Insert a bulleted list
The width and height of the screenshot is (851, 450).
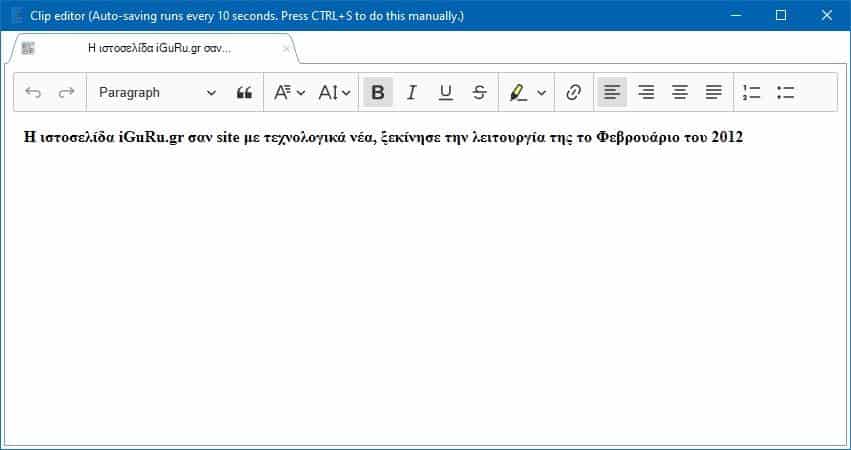[x=785, y=92]
